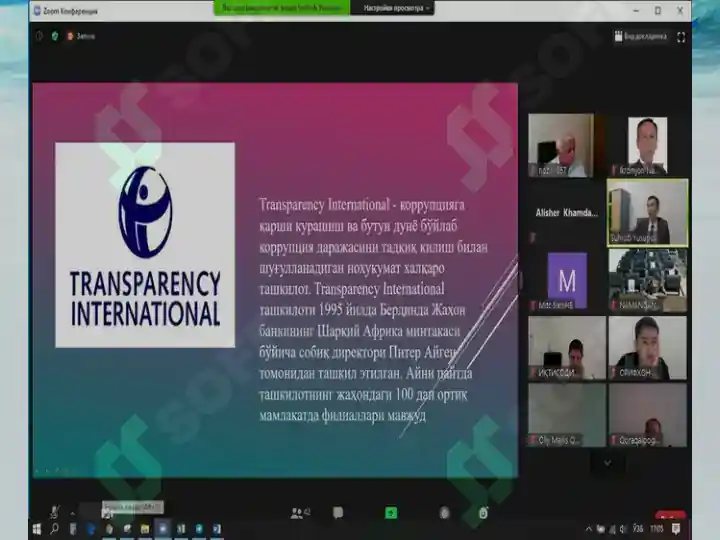The height and width of the screenshot is (540, 720).
Task: Click the green encryption shield icon
Action: [55, 36]
